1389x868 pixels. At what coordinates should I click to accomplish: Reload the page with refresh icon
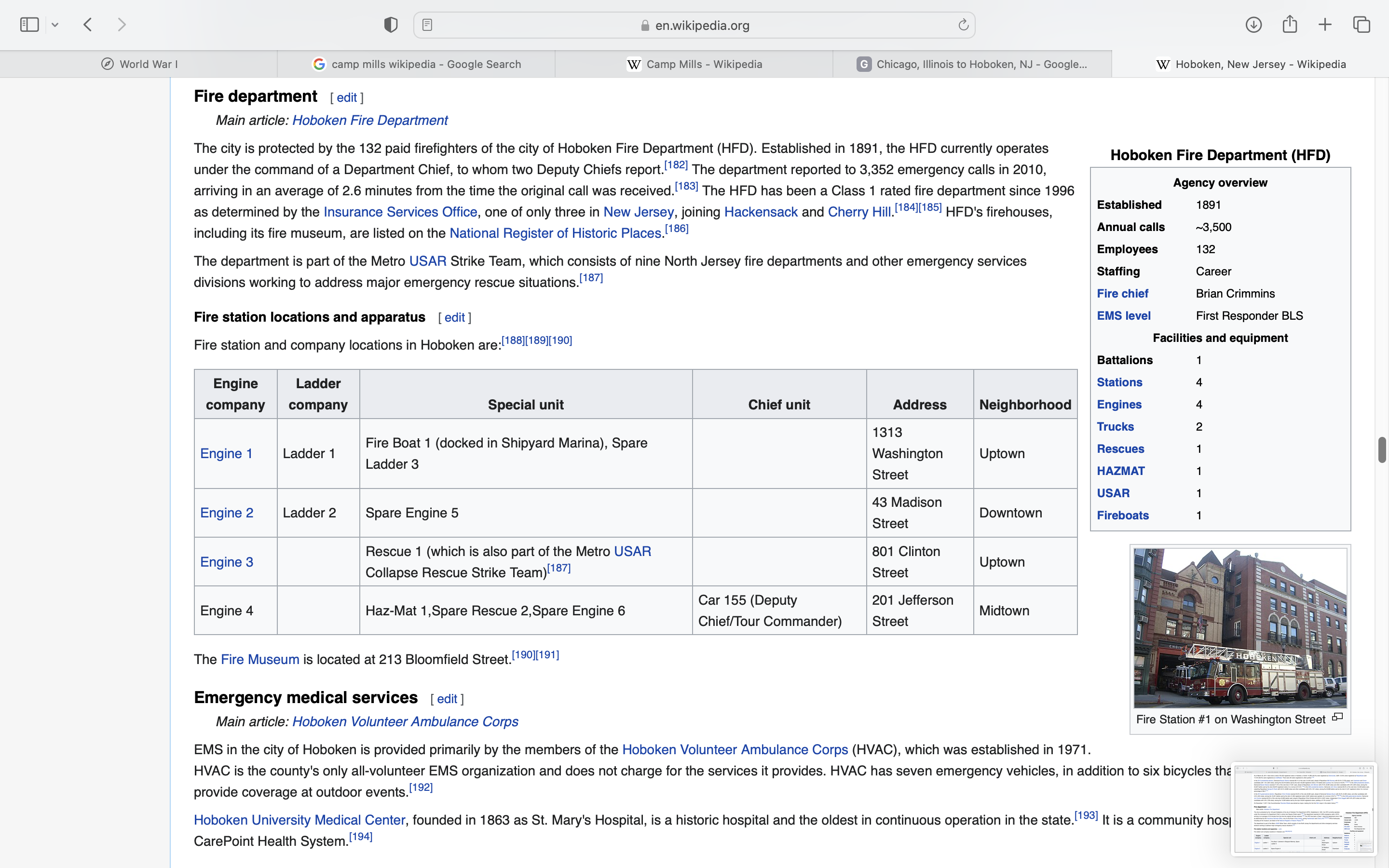tap(963, 25)
